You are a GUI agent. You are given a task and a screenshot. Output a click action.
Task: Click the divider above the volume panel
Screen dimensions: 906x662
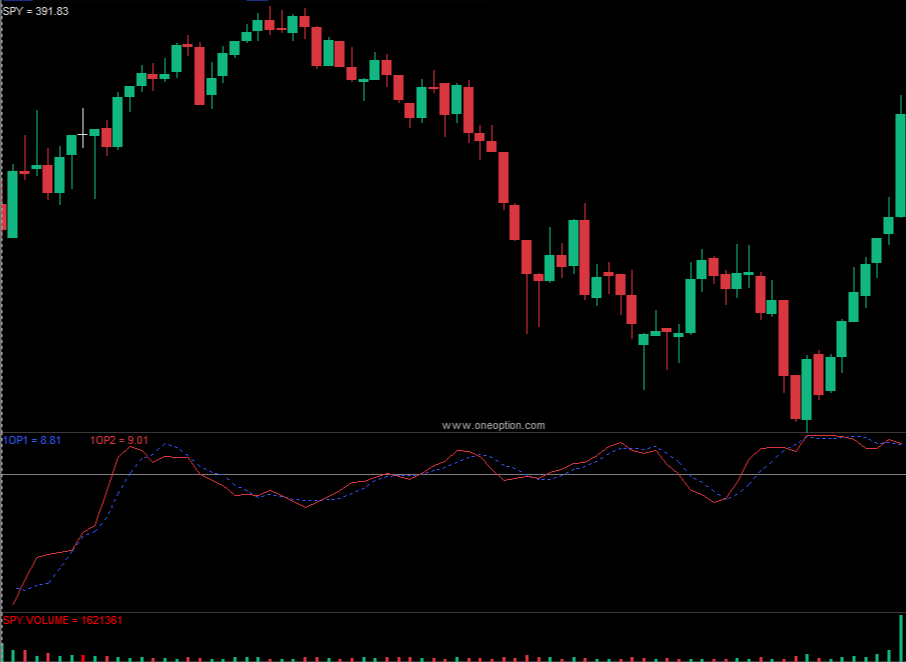[450, 613]
